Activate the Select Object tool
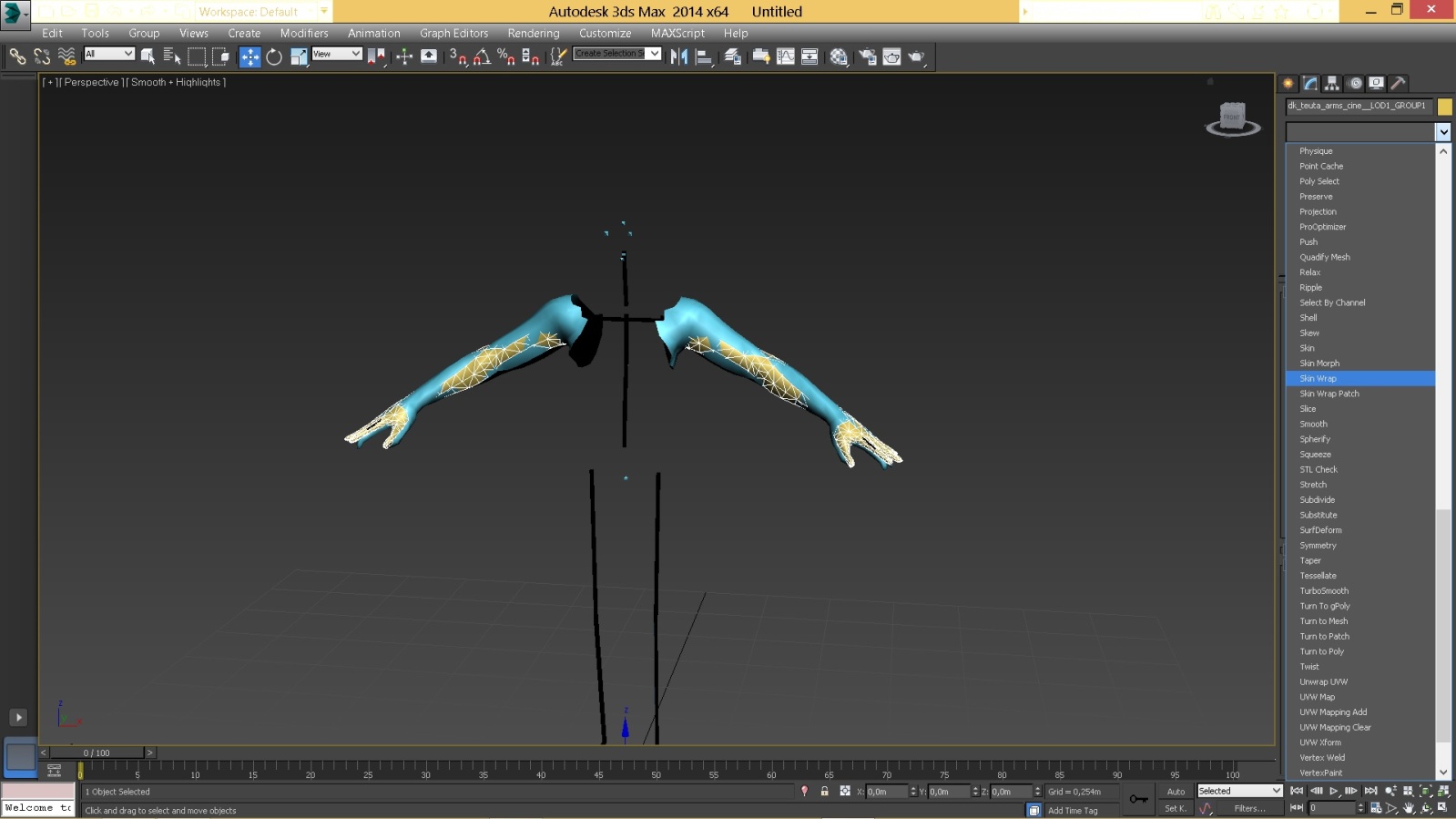 148,56
